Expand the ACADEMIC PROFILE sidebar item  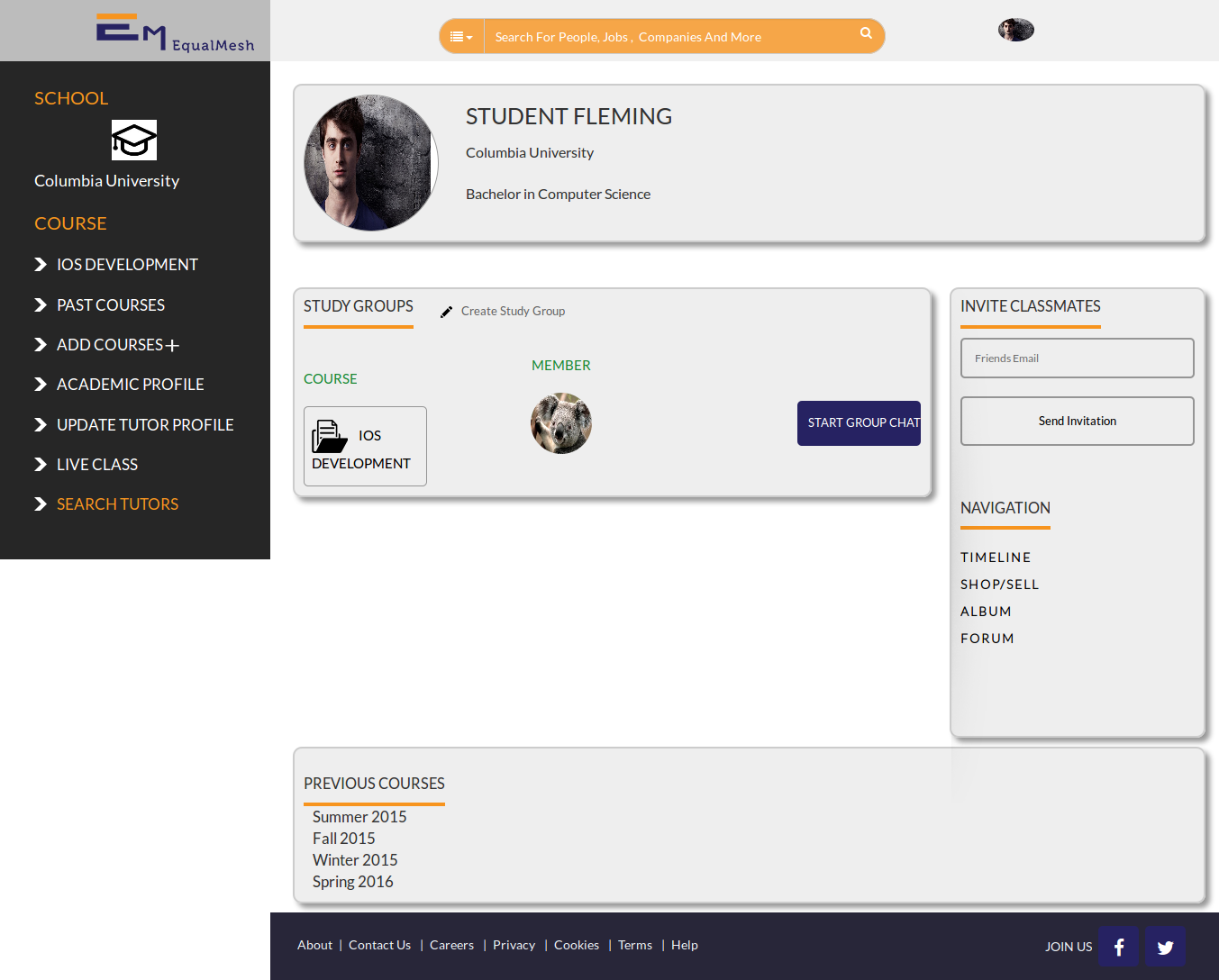[130, 384]
